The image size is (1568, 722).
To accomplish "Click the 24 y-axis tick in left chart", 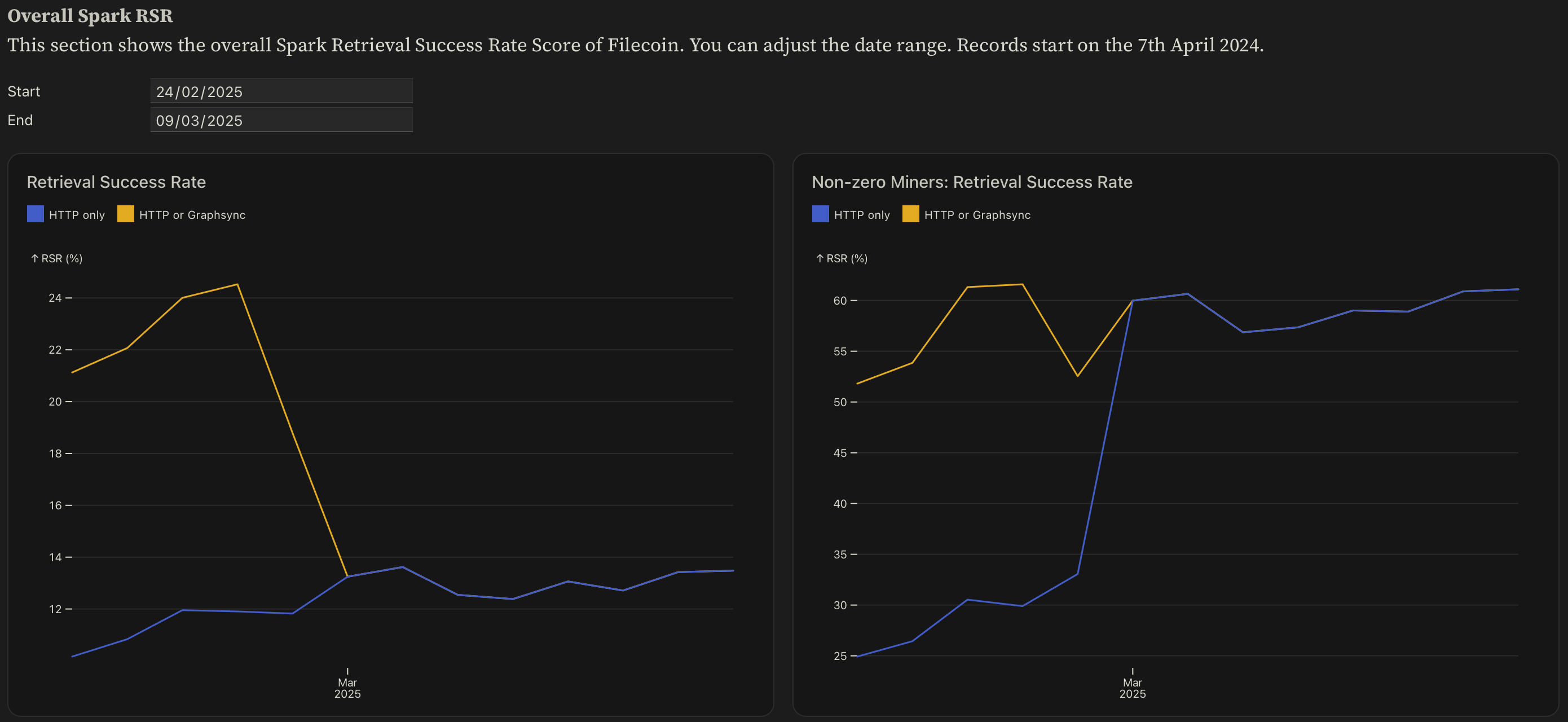I will point(55,298).
